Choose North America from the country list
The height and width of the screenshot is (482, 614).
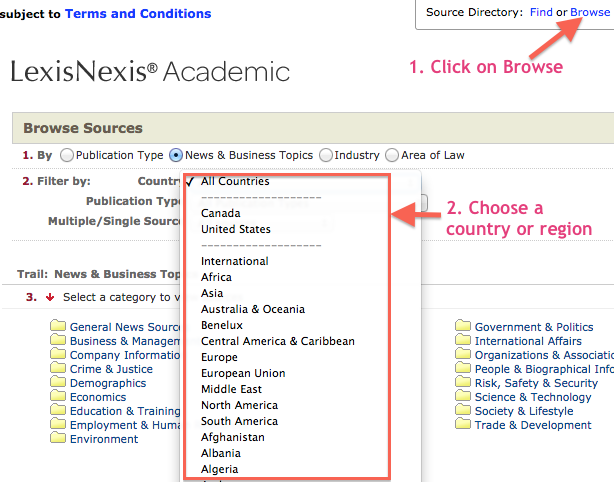click(x=239, y=405)
